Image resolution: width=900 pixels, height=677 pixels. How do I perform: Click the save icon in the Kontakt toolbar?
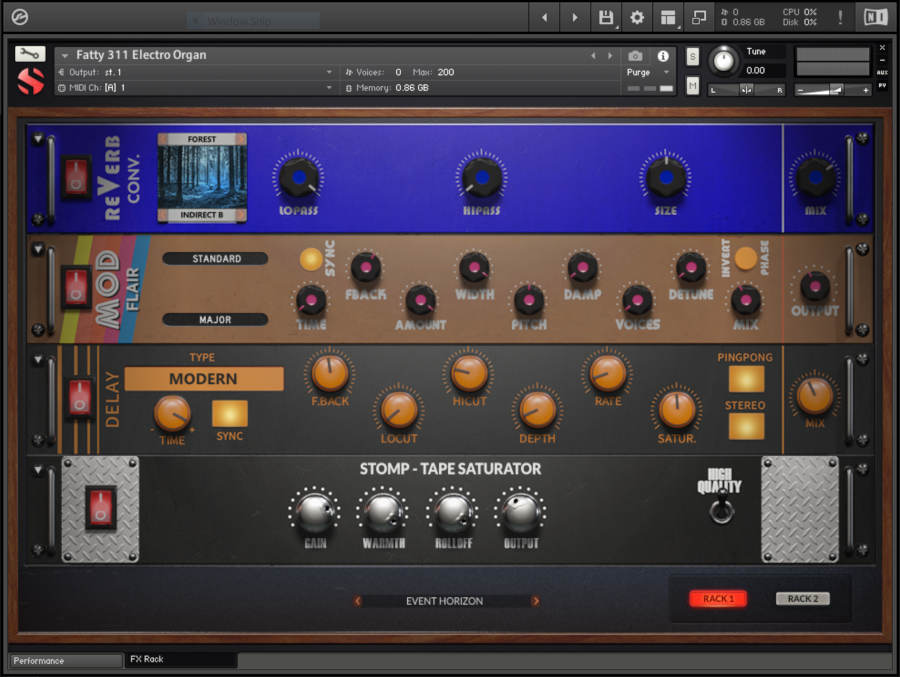click(x=609, y=17)
